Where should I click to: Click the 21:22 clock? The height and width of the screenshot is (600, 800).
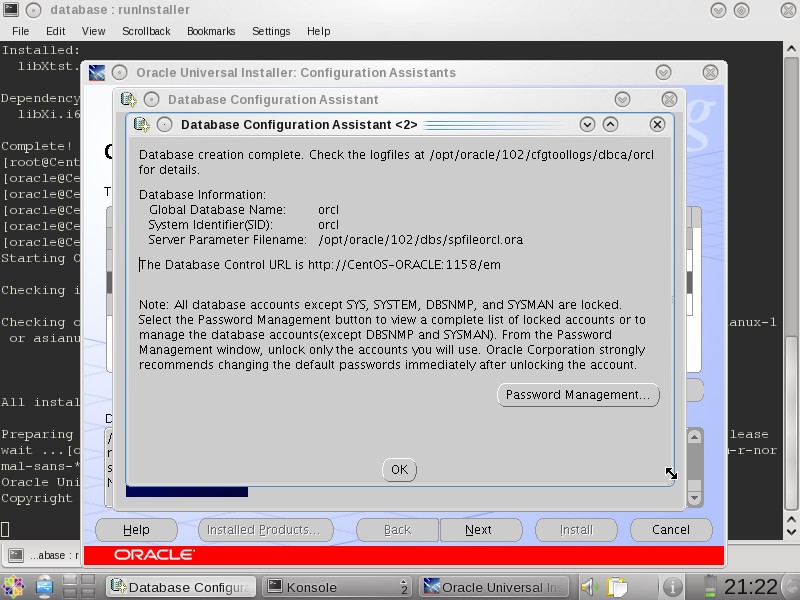click(751, 587)
